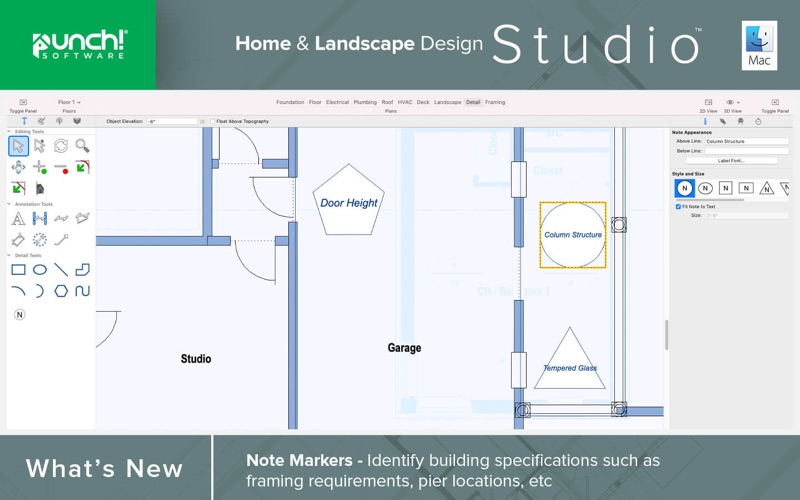
Task: Switch to the Deck plan tab
Action: [x=423, y=102]
